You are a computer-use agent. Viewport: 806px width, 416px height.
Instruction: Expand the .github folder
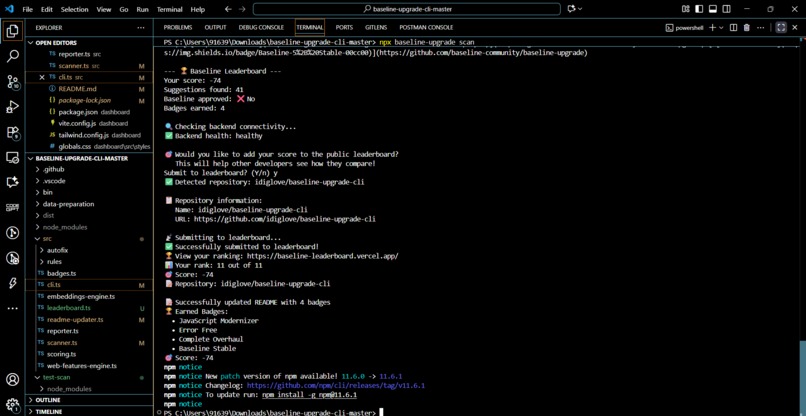click(38, 169)
